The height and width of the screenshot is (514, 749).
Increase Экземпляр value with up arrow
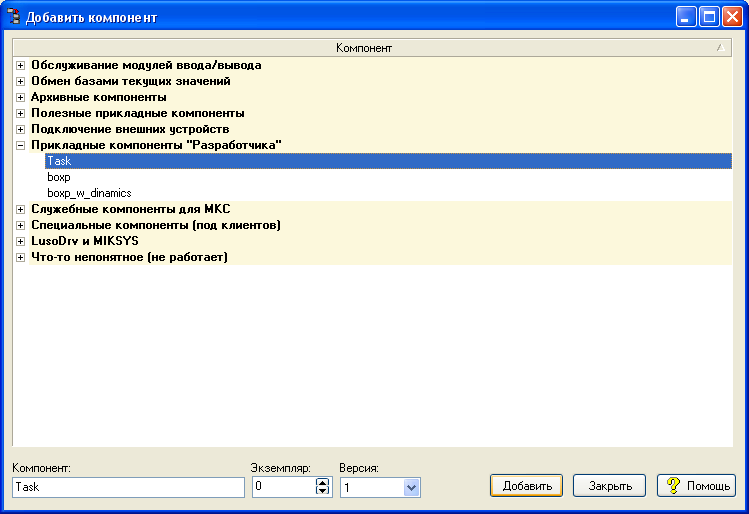[323, 482]
